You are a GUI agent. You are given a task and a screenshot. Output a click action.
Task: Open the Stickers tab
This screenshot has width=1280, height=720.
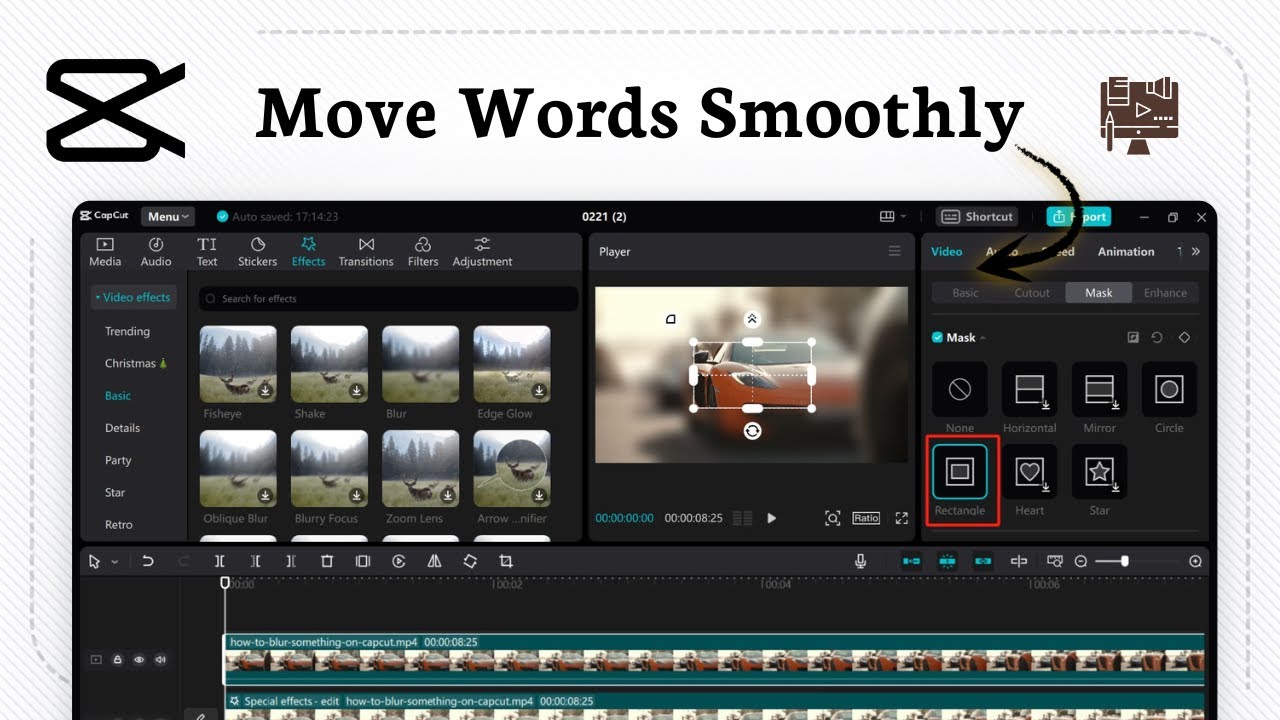click(257, 251)
